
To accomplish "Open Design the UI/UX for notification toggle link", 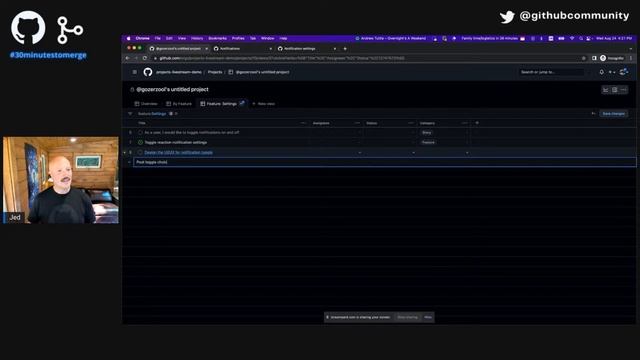I will (178, 153).
